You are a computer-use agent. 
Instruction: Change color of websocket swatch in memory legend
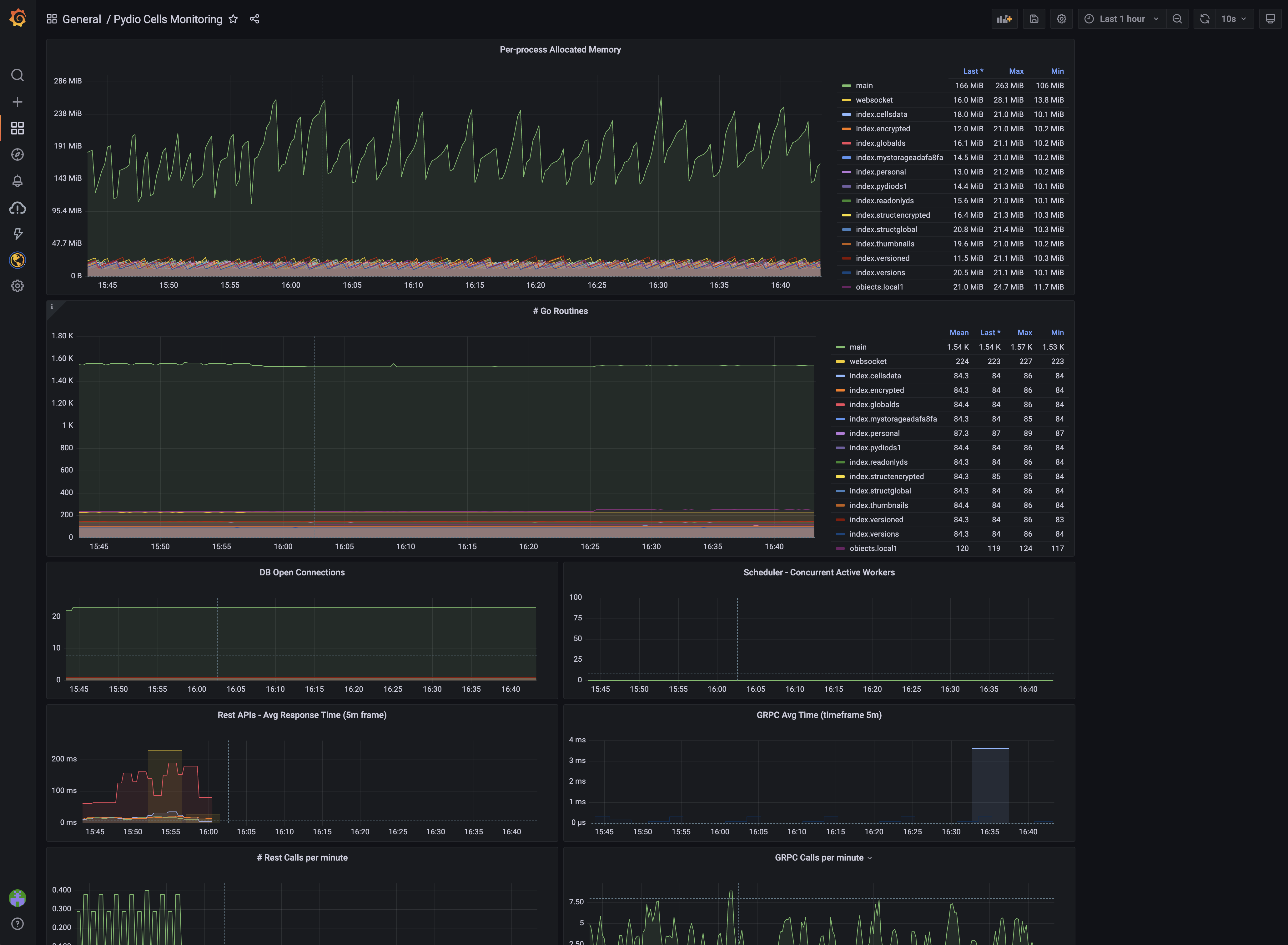point(847,100)
